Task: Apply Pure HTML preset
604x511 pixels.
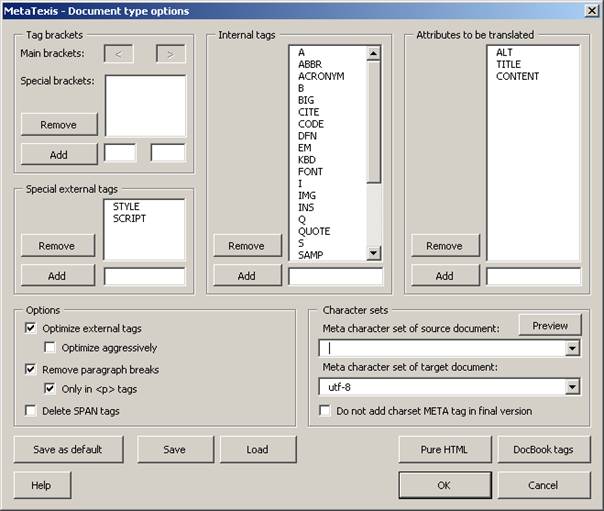Action: tap(445, 449)
